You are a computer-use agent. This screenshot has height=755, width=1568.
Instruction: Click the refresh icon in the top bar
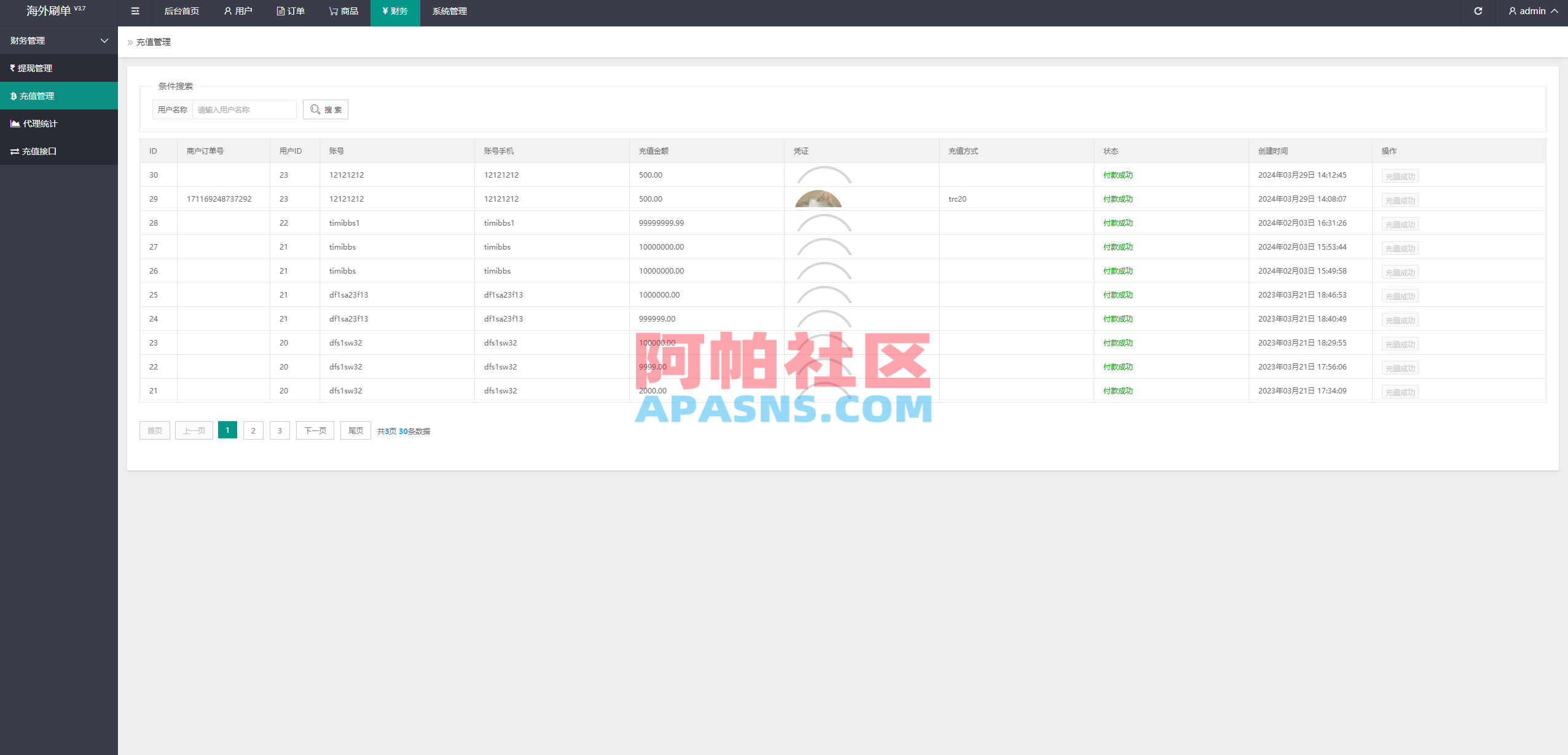point(1478,11)
